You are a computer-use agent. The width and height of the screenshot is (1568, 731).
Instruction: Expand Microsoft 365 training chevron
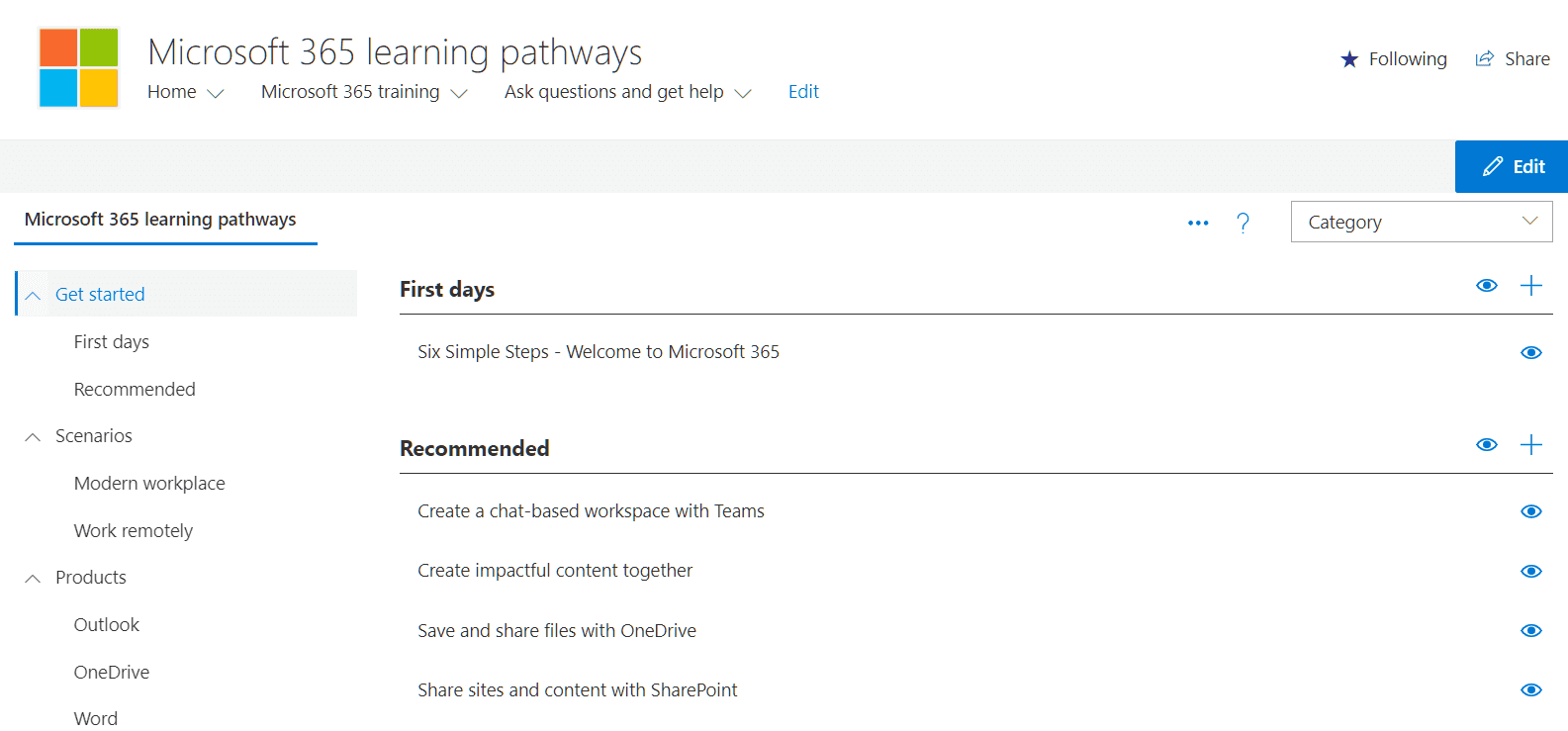[x=459, y=93]
